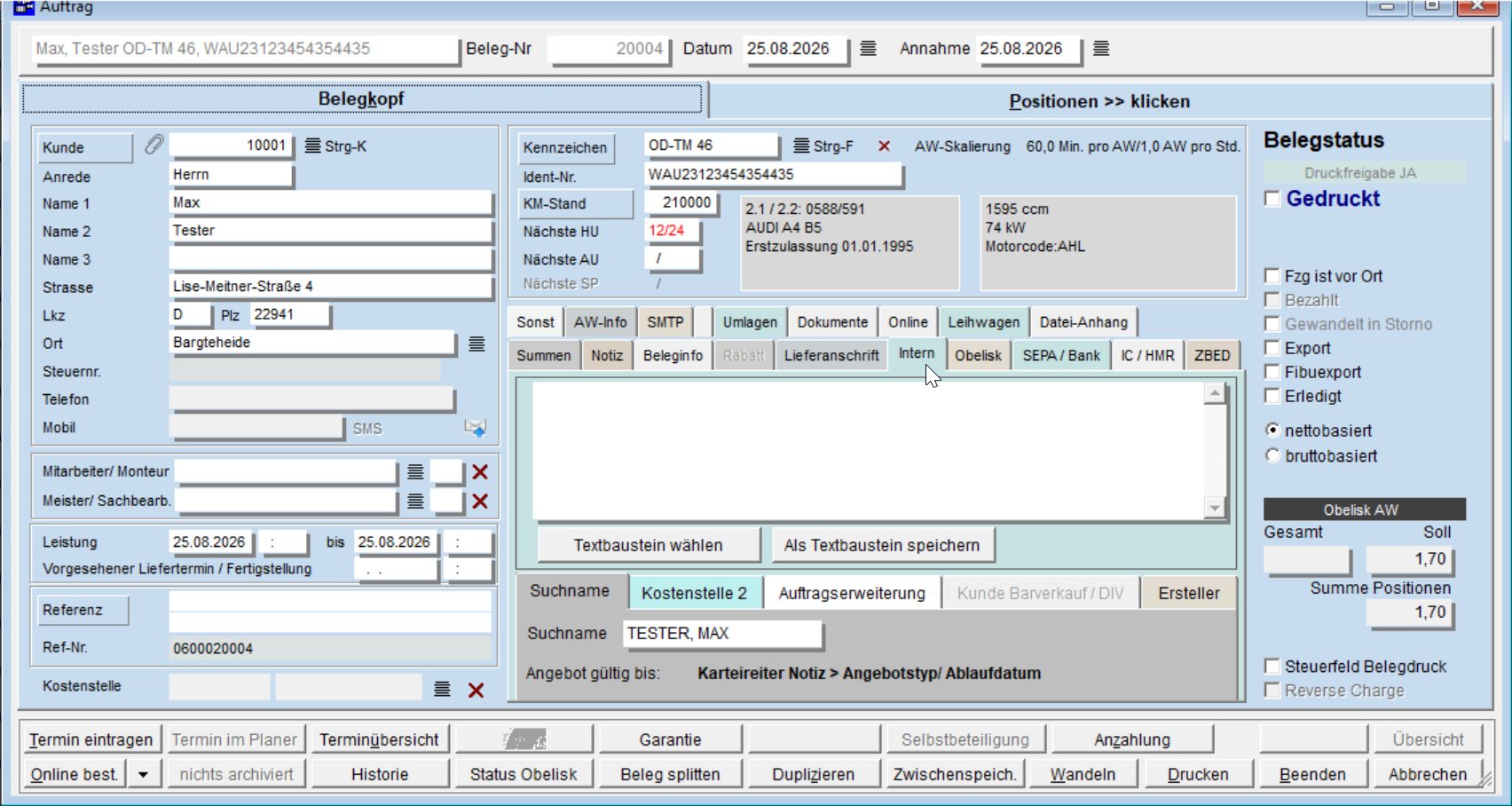The height and width of the screenshot is (806, 1512).
Task: Click scroll up arrow of Intern text box
Action: (1215, 393)
